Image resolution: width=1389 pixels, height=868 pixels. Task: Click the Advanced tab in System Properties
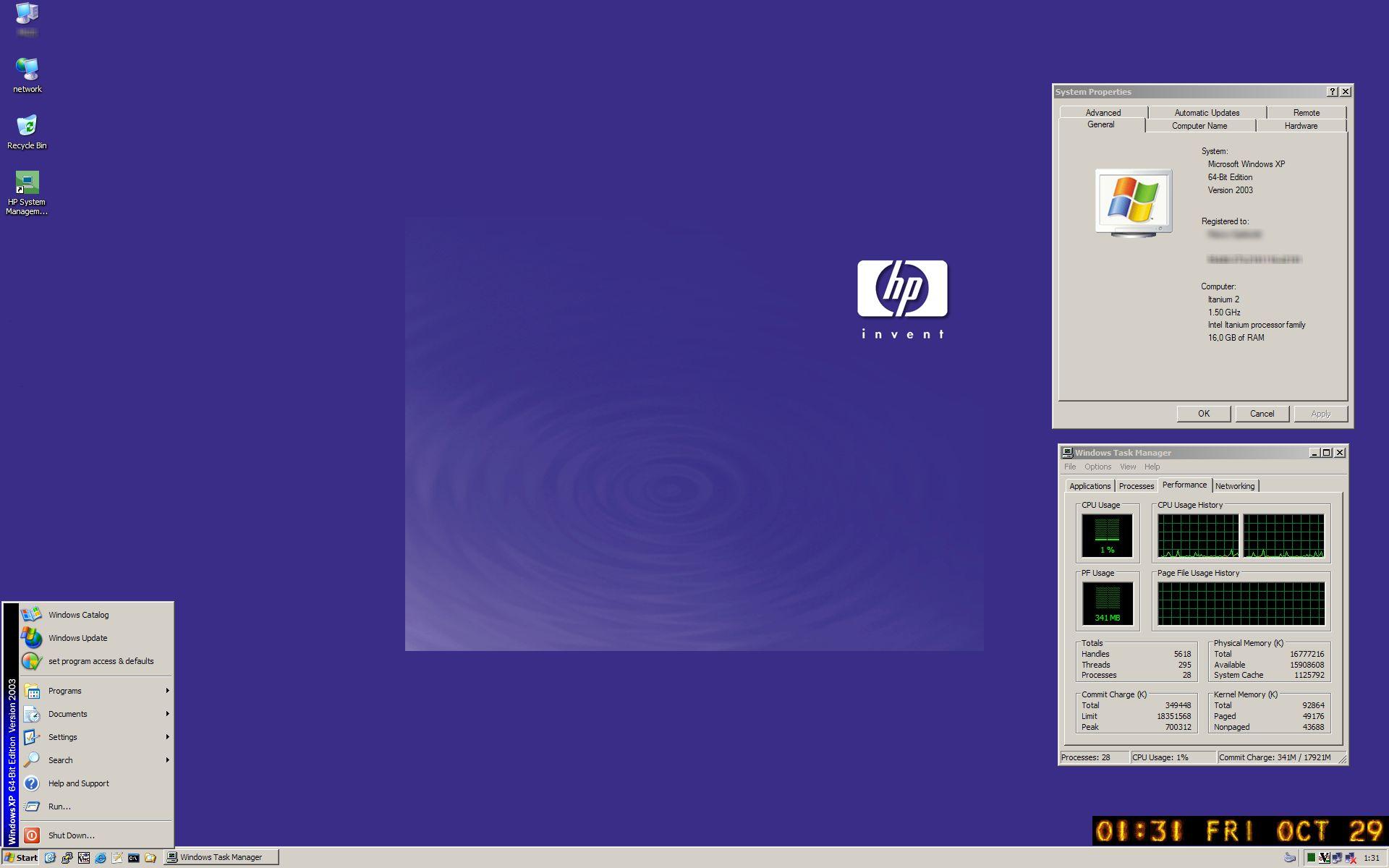coord(1102,112)
